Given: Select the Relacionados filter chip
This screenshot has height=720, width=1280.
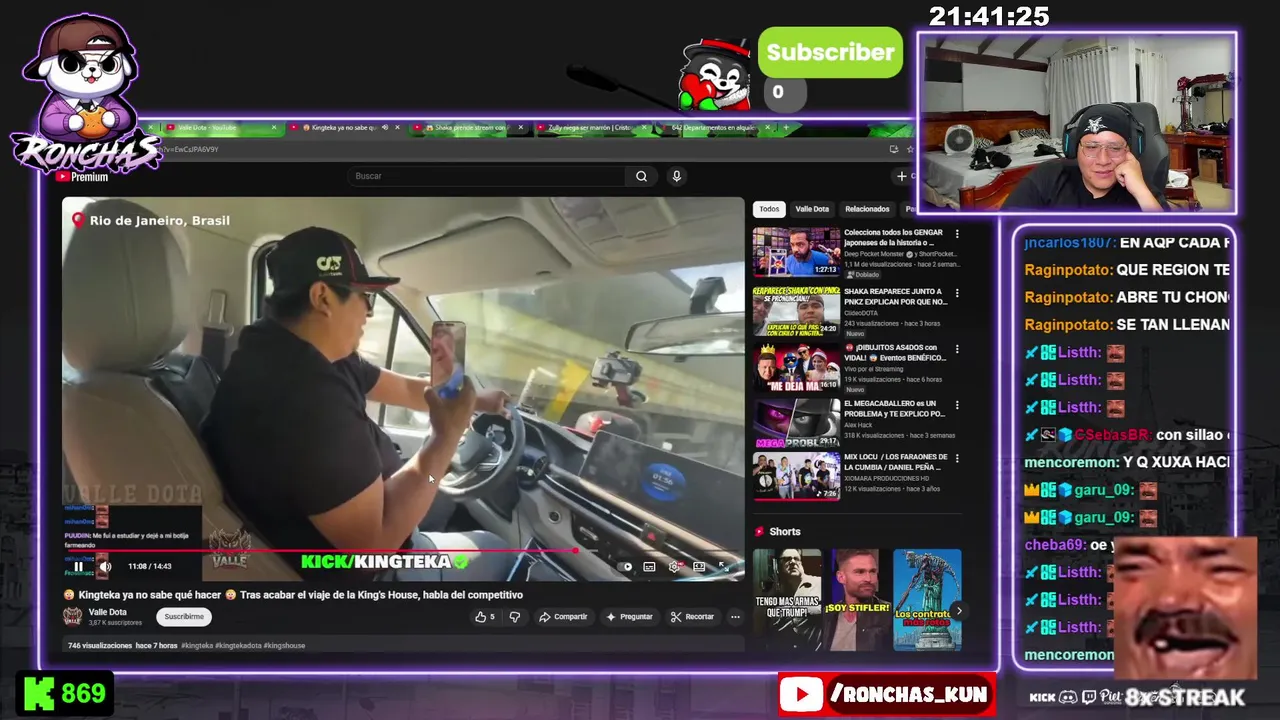Looking at the screenshot, I should (867, 209).
